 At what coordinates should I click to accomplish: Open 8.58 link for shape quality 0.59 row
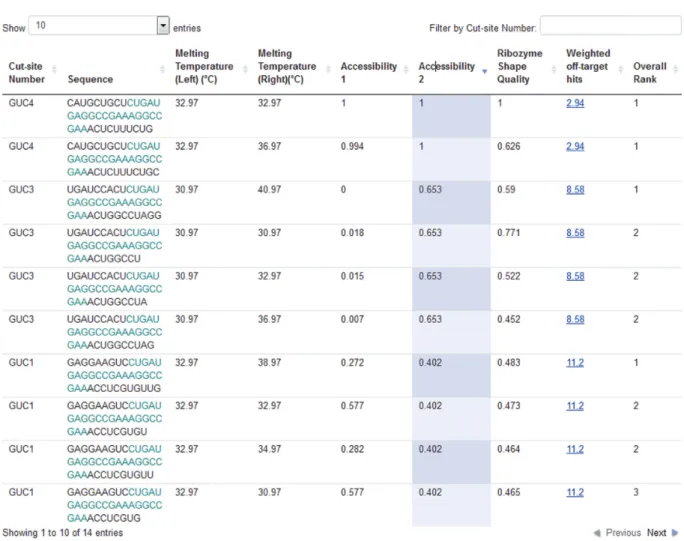[x=575, y=190]
